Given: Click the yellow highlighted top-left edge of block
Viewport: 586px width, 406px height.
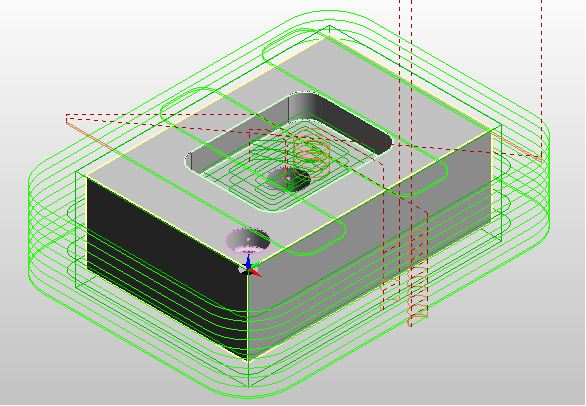Looking at the screenshot, I should click(206, 107).
